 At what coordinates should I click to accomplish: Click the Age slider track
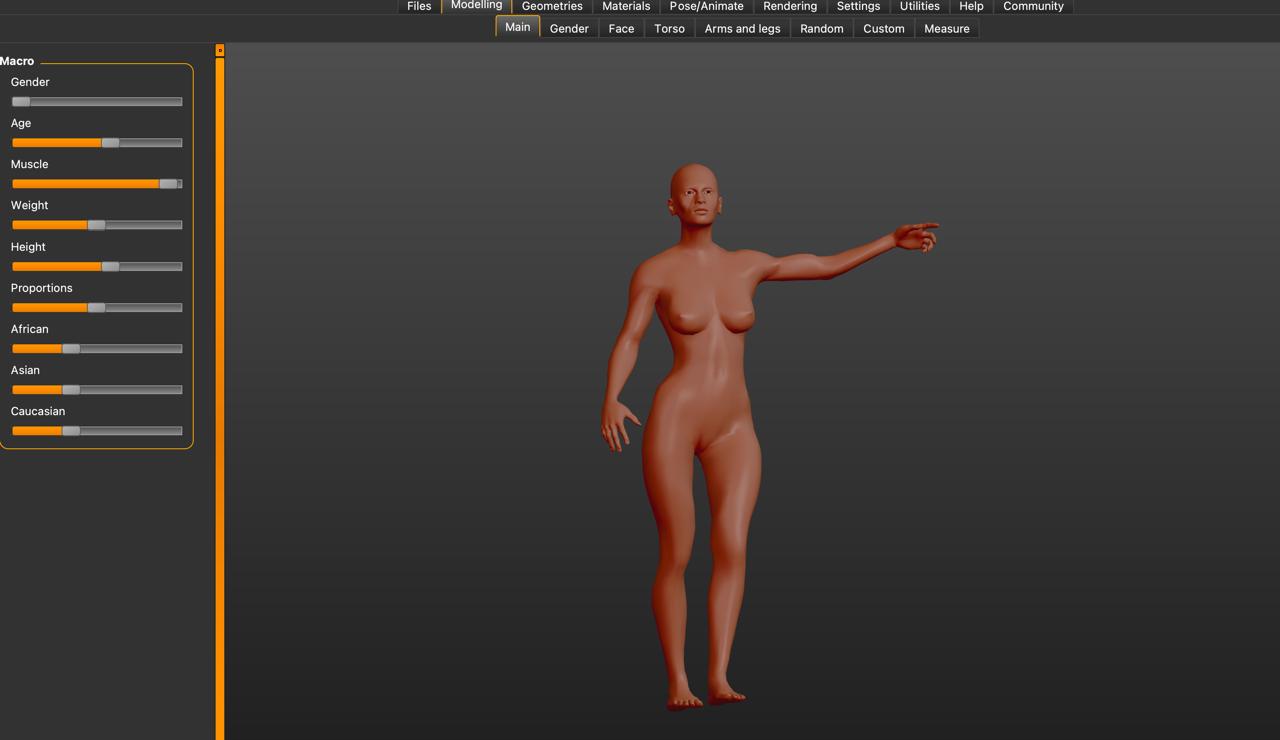(x=150, y=143)
